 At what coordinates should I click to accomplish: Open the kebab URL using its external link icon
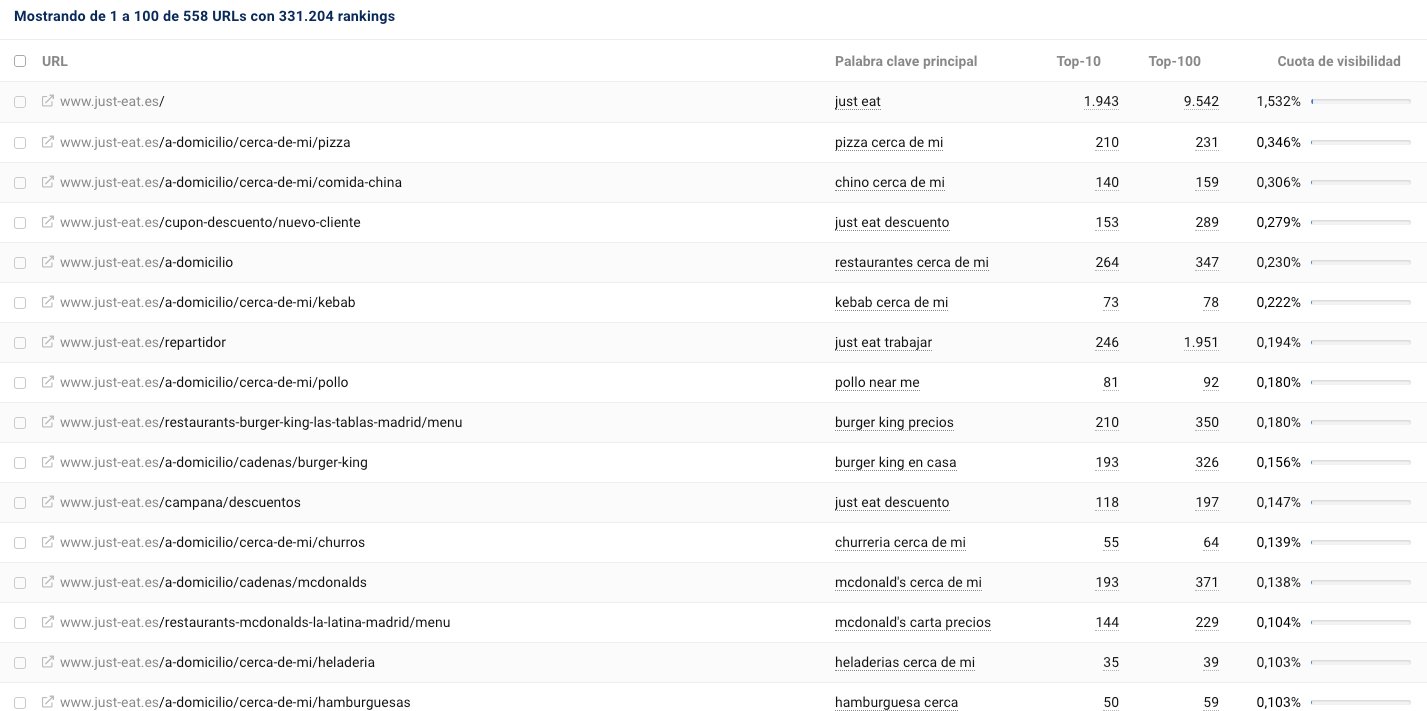47,302
